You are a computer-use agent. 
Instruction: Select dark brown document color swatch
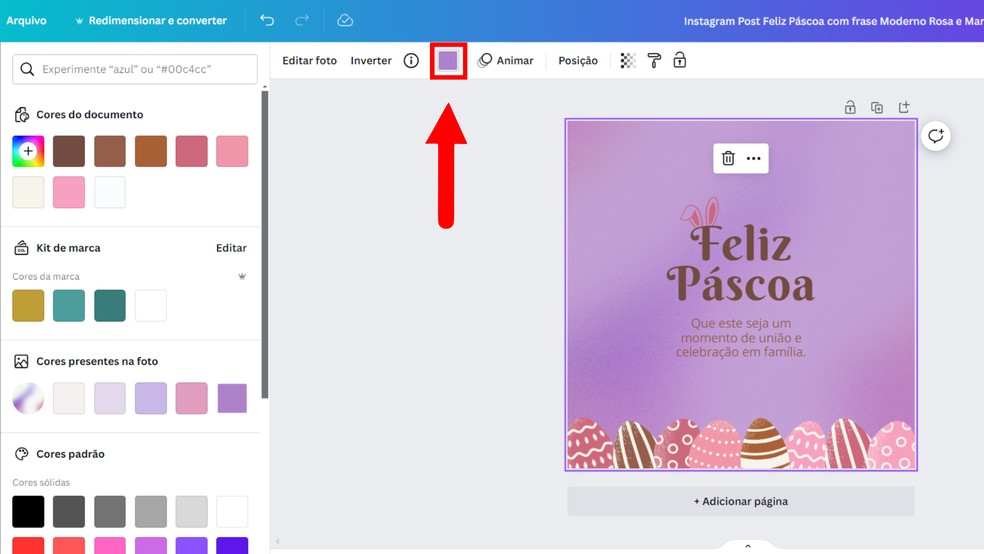point(69,151)
